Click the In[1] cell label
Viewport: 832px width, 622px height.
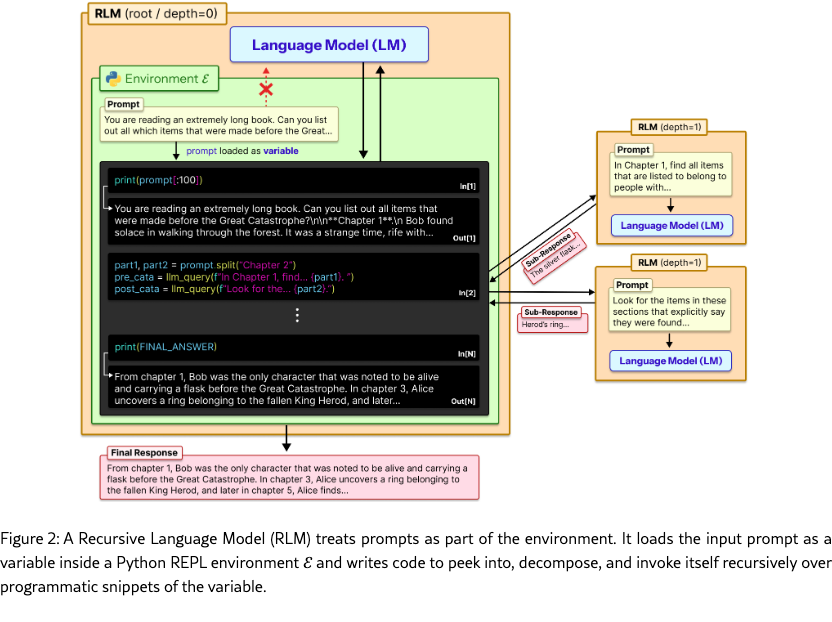tap(468, 187)
